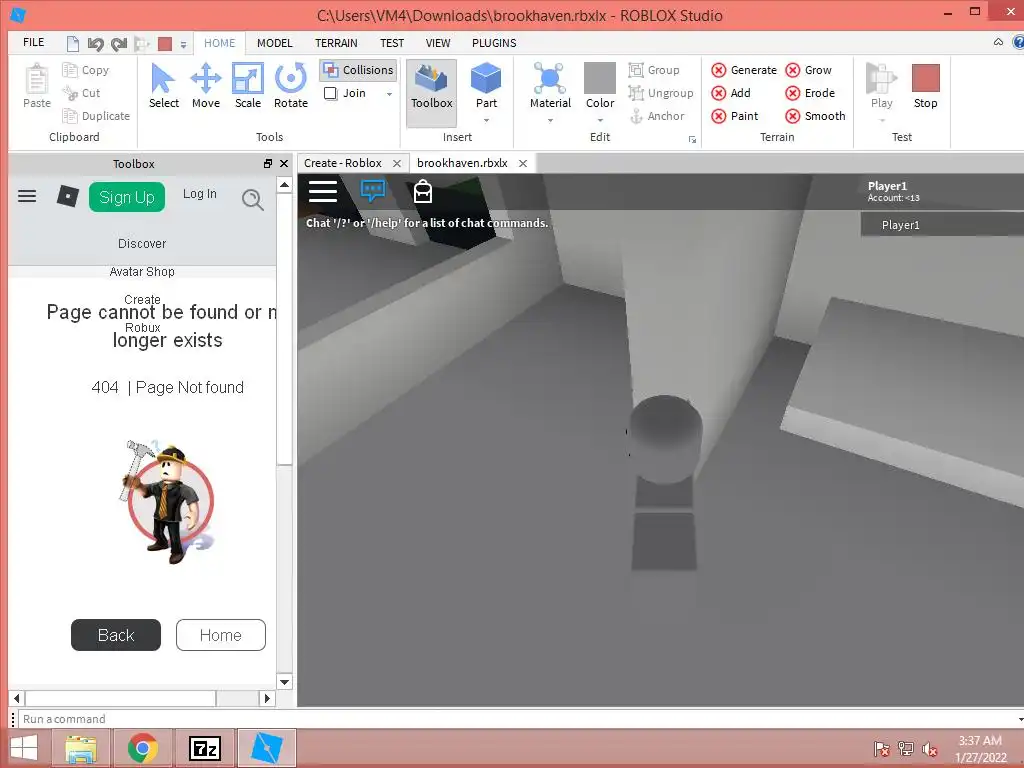Click the quick access red stop square
Screen dimensions: 1024x768
point(165,44)
